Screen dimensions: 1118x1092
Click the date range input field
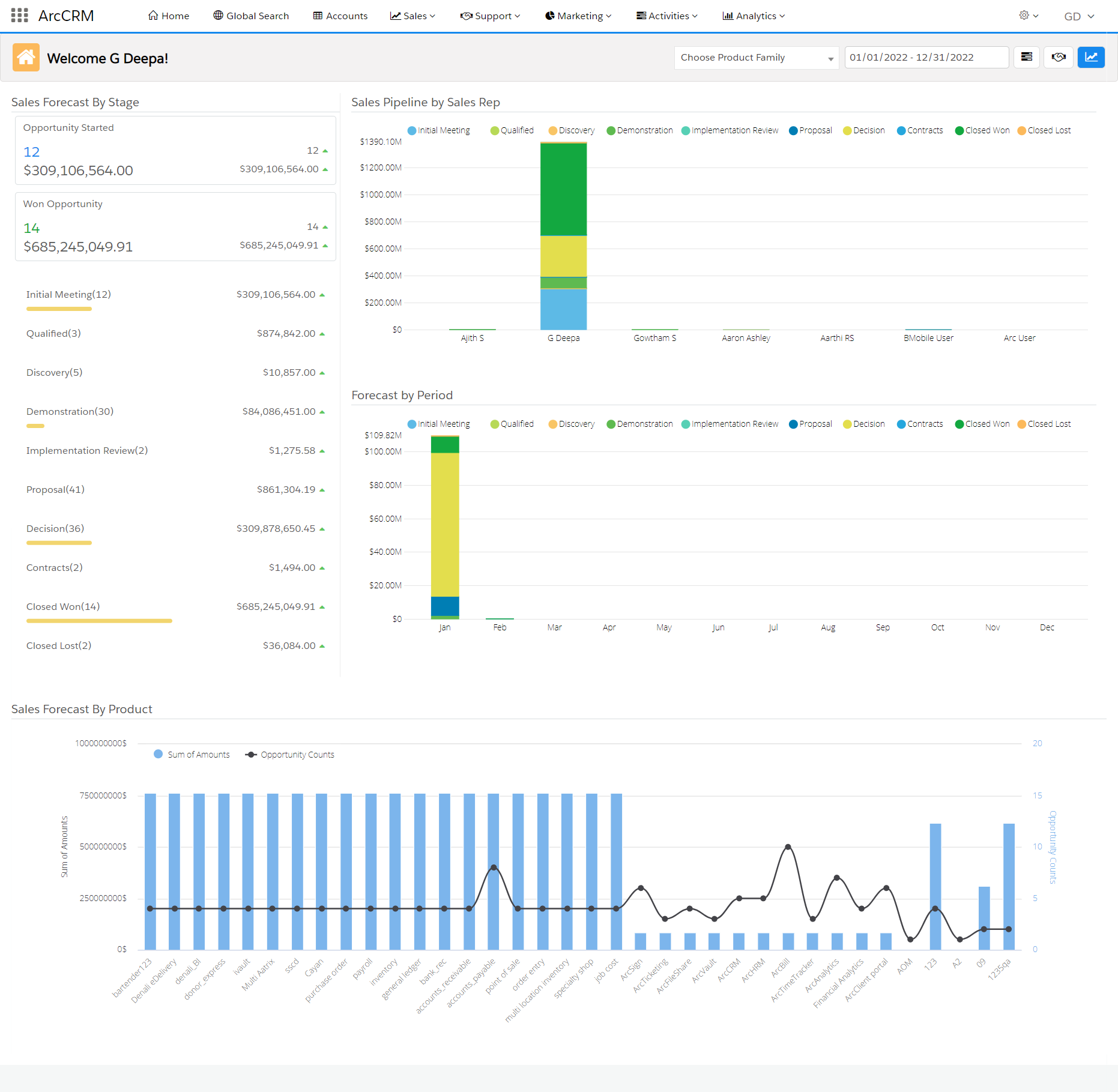pos(926,58)
